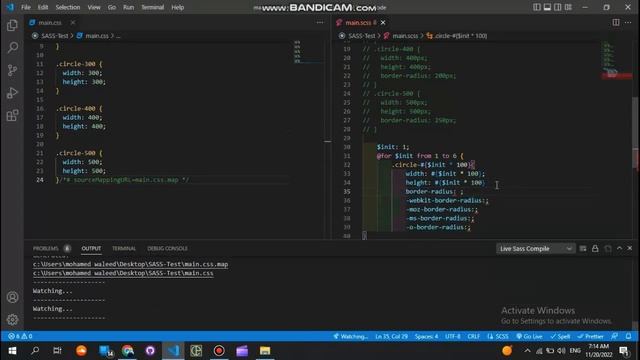Image resolution: width=640 pixels, height=360 pixels.
Task: Change CRLF end of line sequence
Action: click(473, 336)
